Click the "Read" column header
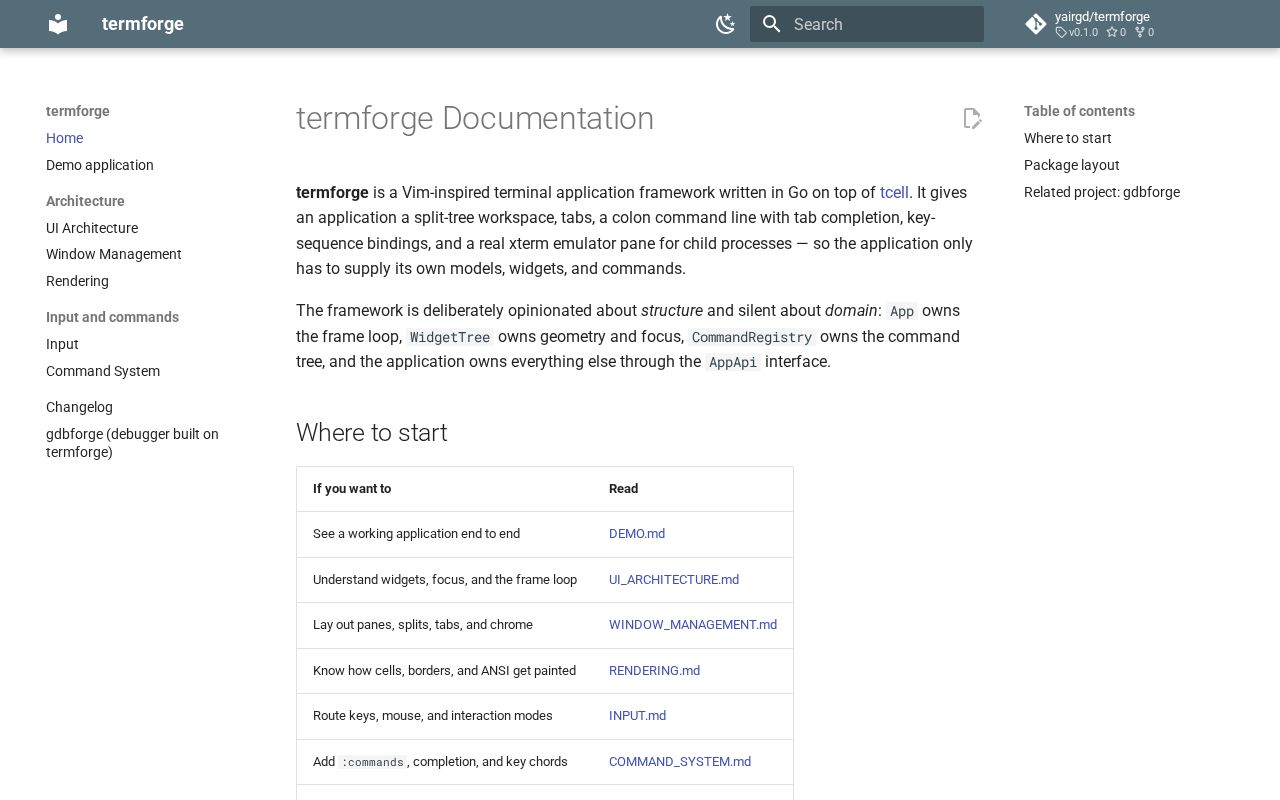1280x800 pixels. point(623,489)
